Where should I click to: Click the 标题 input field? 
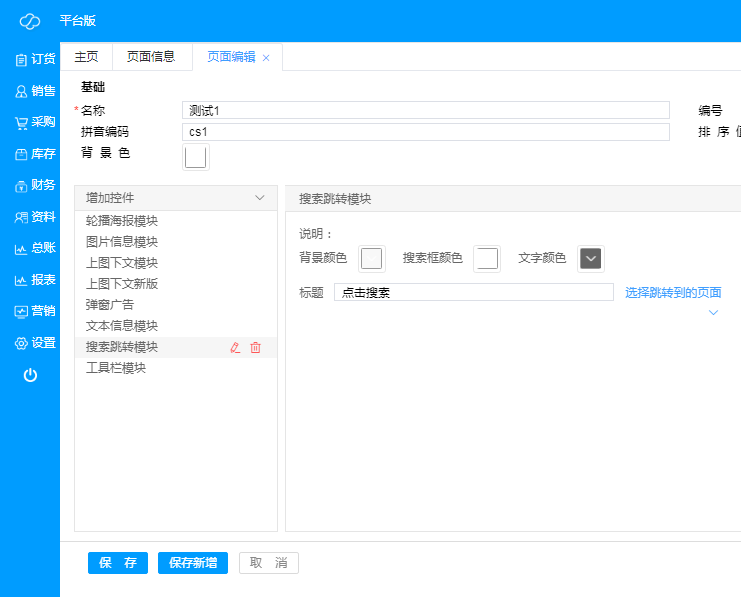473,293
